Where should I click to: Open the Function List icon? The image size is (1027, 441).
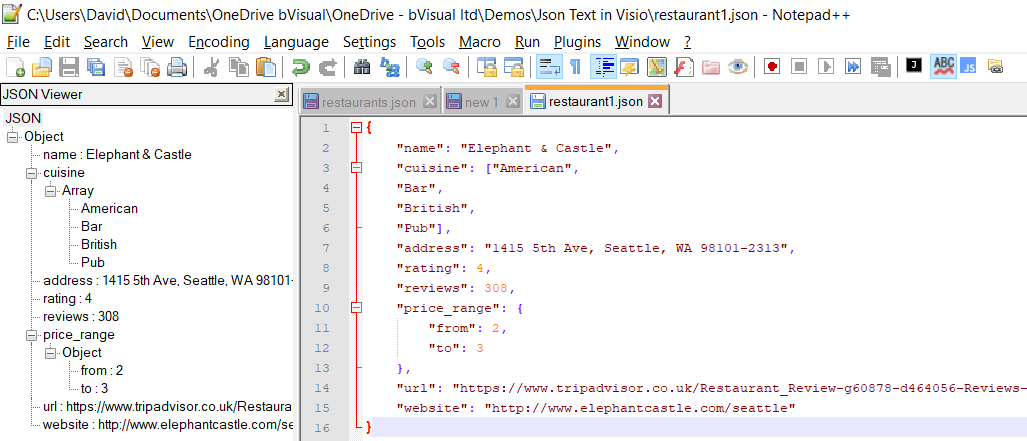684,67
